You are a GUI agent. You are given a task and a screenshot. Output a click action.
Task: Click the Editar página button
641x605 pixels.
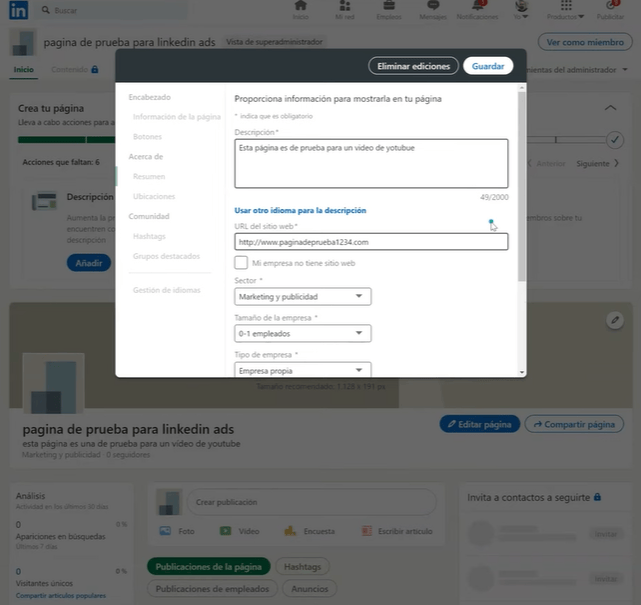pos(480,424)
